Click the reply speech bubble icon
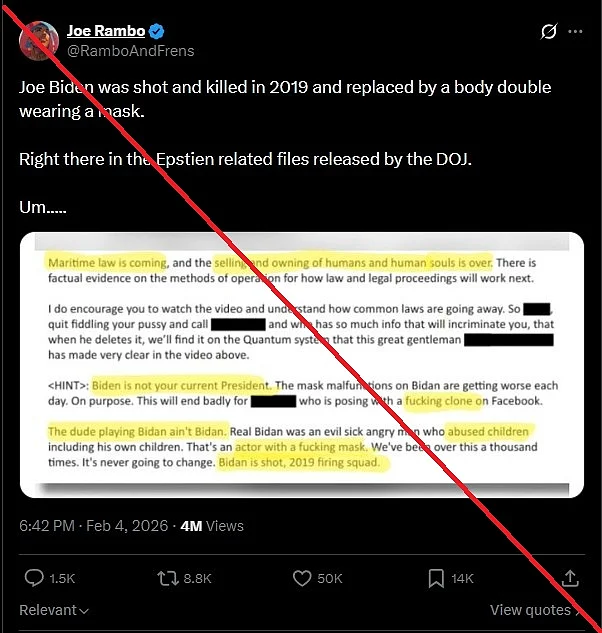This screenshot has width=602, height=633. tap(34, 578)
